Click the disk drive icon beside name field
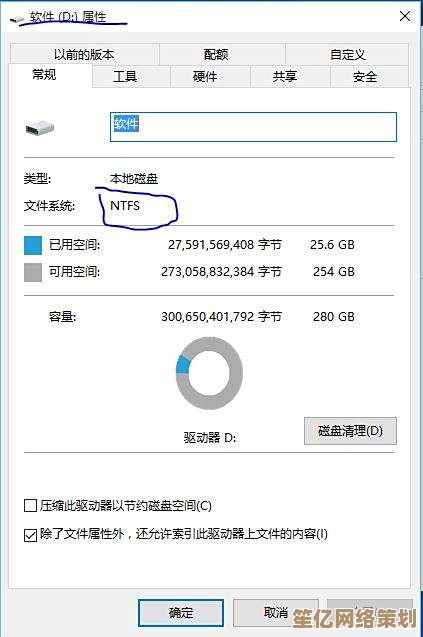The image size is (423, 637). pos(39,128)
